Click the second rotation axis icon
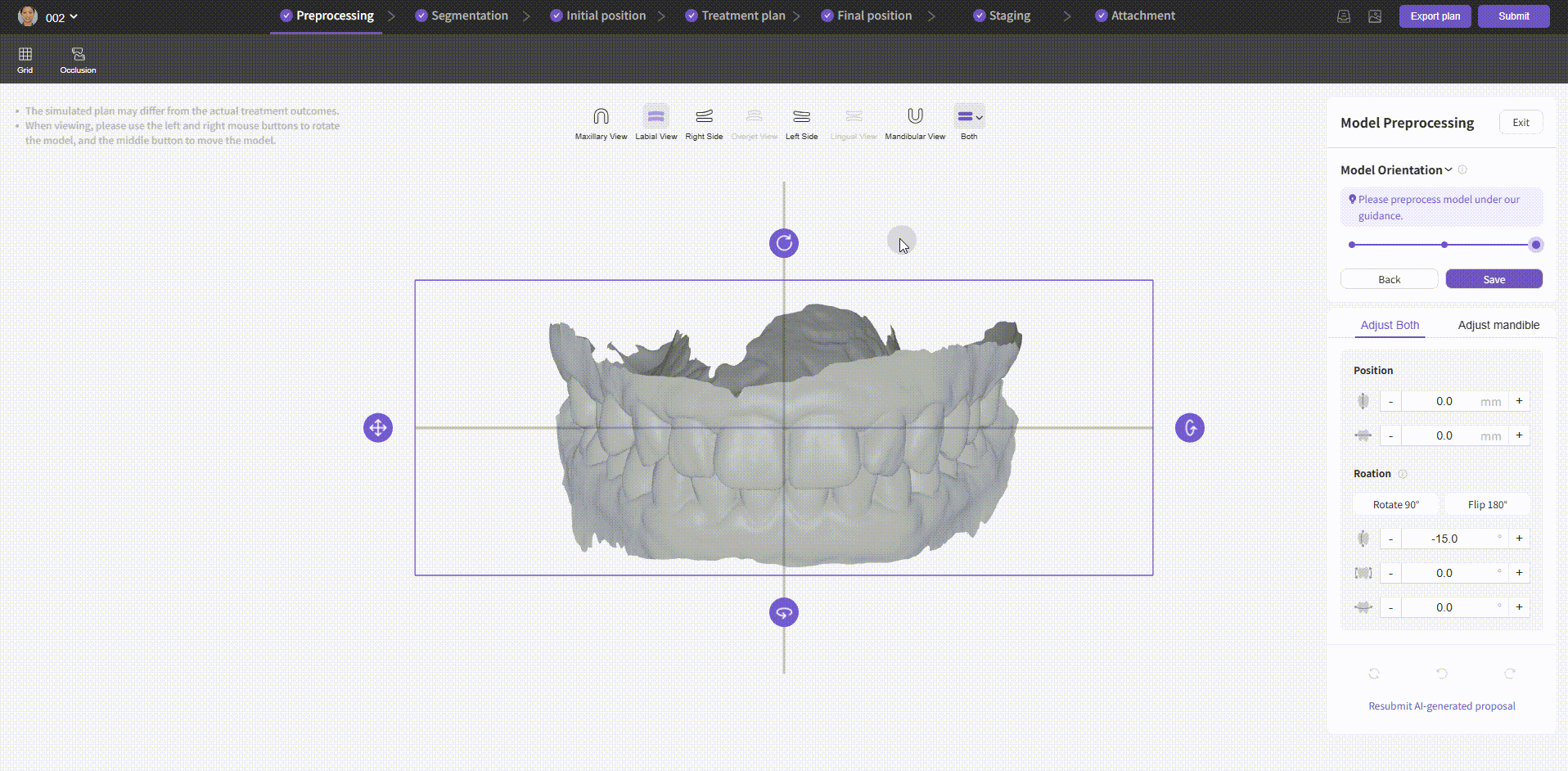Image resolution: width=1568 pixels, height=771 pixels. tap(1363, 573)
